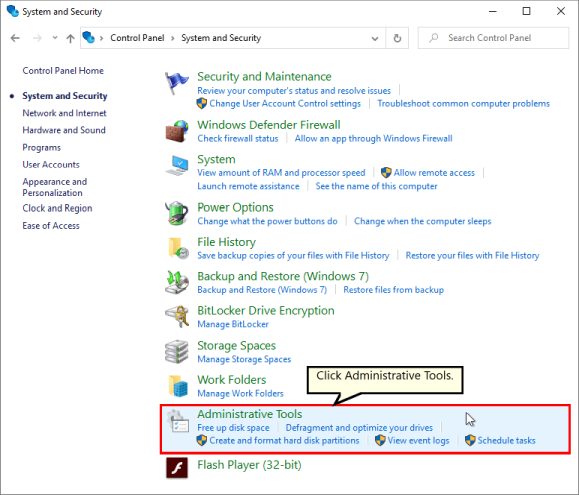Click Restore your files with File History
This screenshot has width=579, height=495.
point(472,255)
